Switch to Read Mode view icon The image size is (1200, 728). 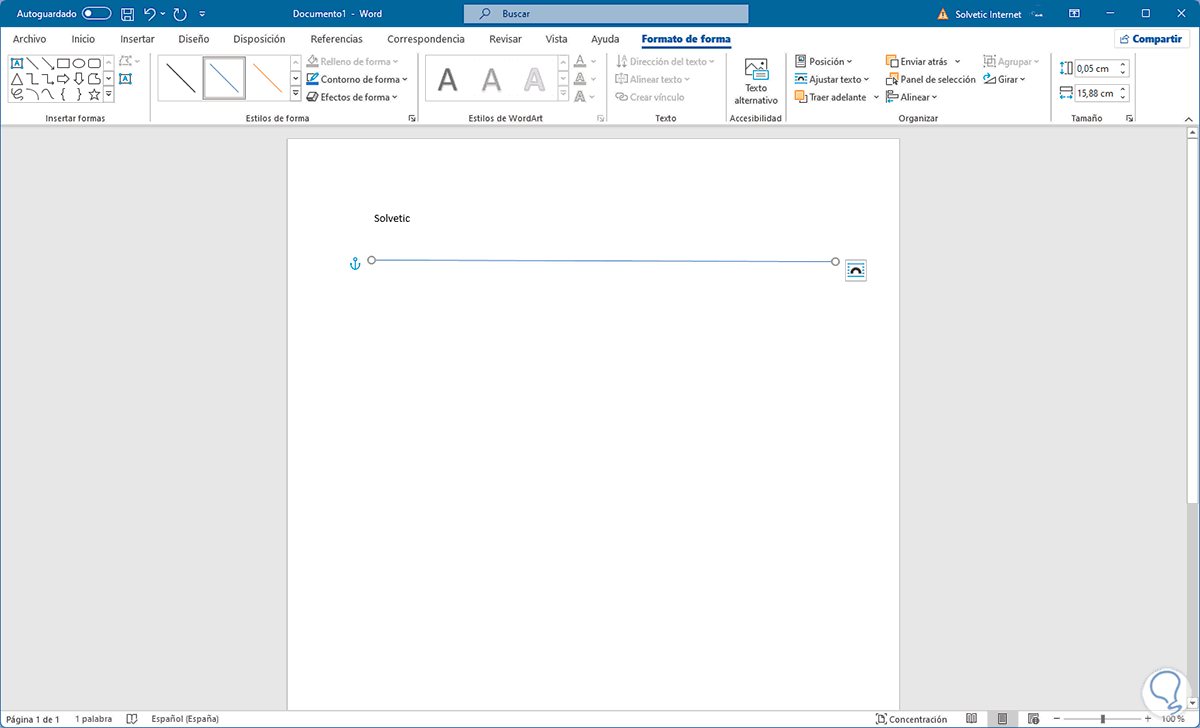pos(973,719)
